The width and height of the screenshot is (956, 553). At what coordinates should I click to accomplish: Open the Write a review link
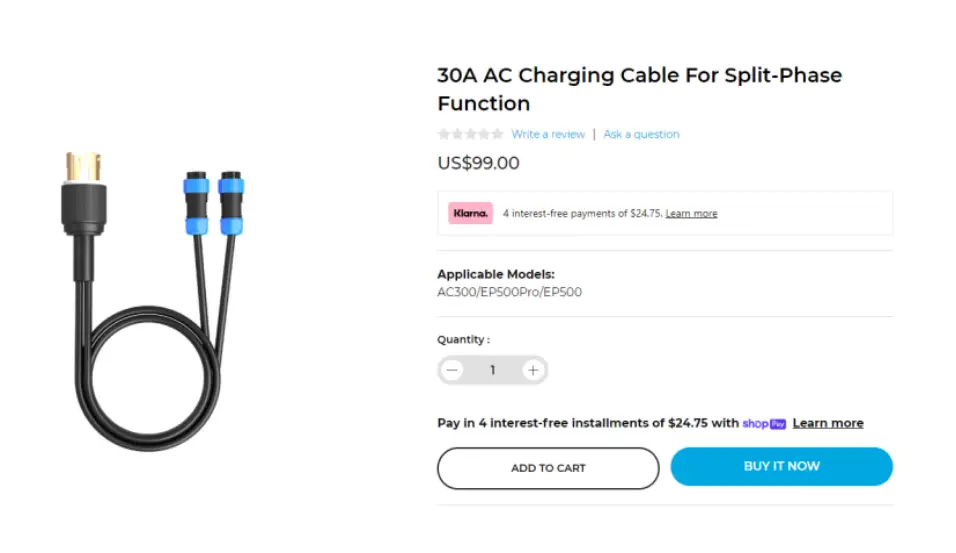[x=548, y=134]
